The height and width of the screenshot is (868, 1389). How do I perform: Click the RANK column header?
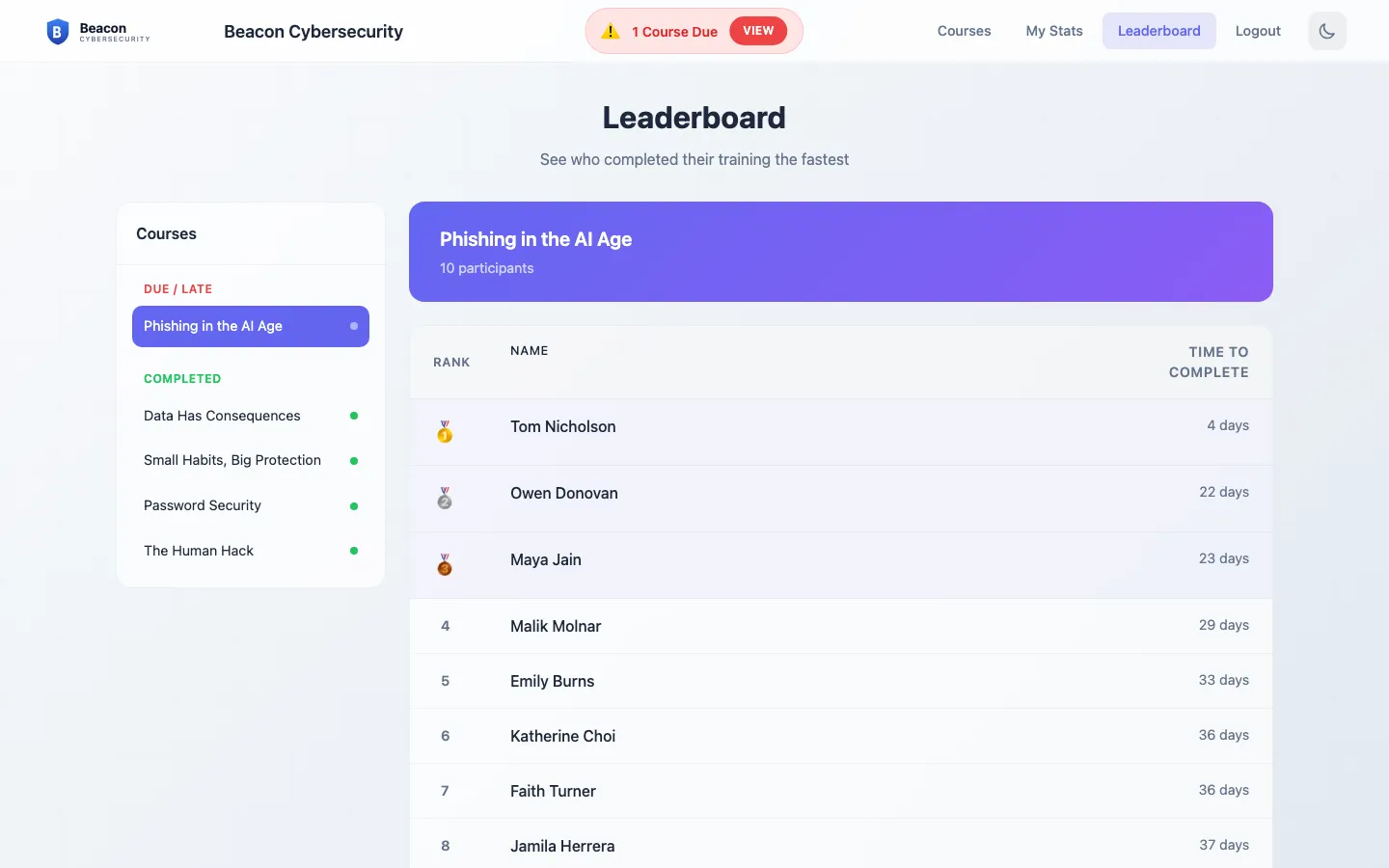click(x=451, y=363)
